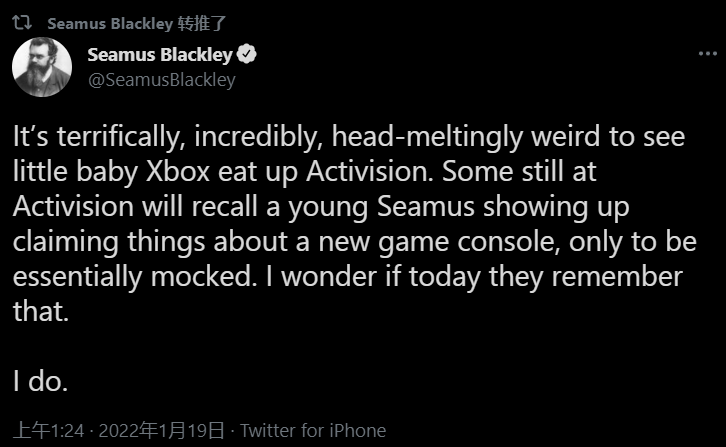Click the word "claiming" in the tweet
This screenshot has width=726, height=447.
64,241
